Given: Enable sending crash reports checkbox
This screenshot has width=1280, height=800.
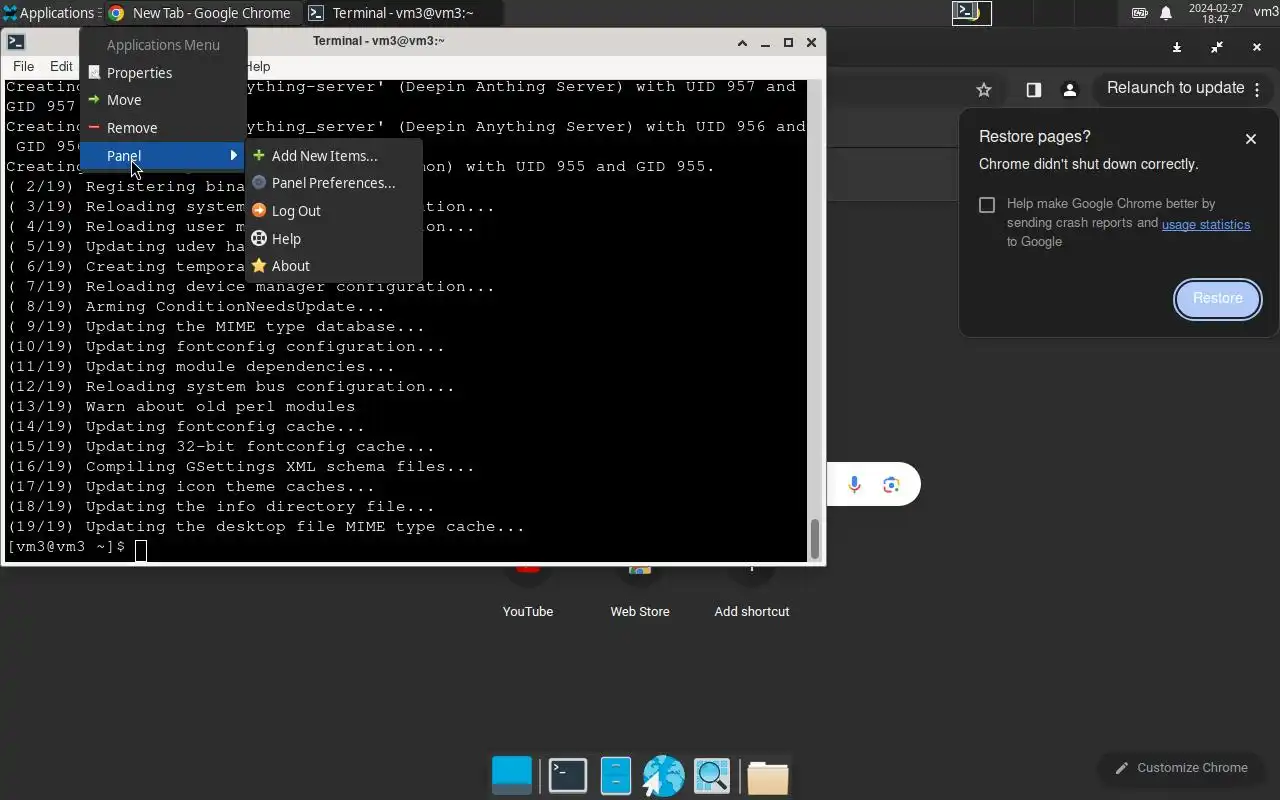Looking at the screenshot, I should (x=987, y=205).
